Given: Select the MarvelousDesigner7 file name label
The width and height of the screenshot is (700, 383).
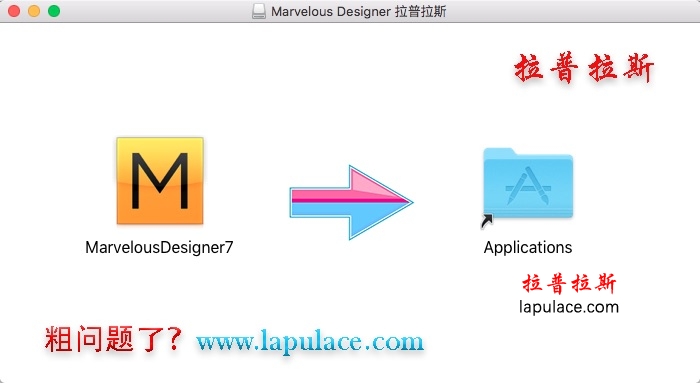Looking at the screenshot, I should [159, 247].
